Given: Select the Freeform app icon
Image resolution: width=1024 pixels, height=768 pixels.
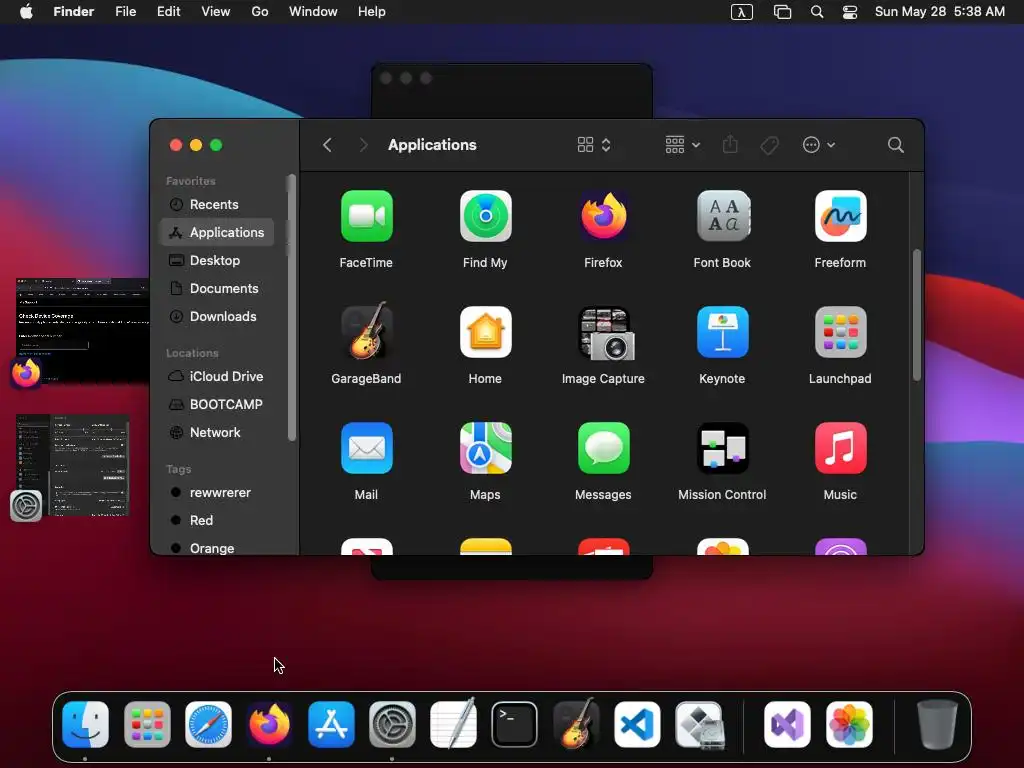Looking at the screenshot, I should pos(840,216).
